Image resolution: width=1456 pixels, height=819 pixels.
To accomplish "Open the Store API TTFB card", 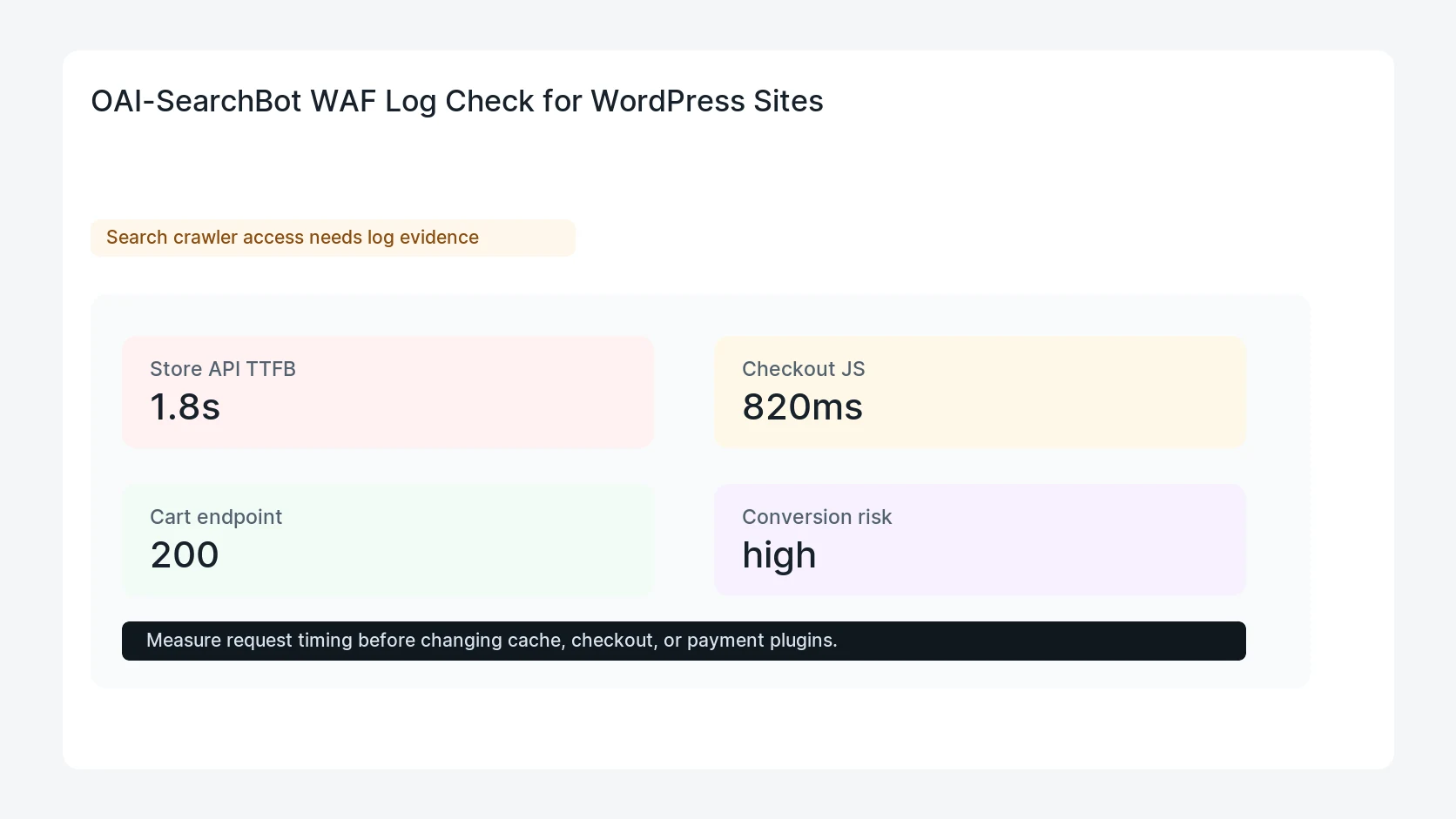I will point(388,393).
